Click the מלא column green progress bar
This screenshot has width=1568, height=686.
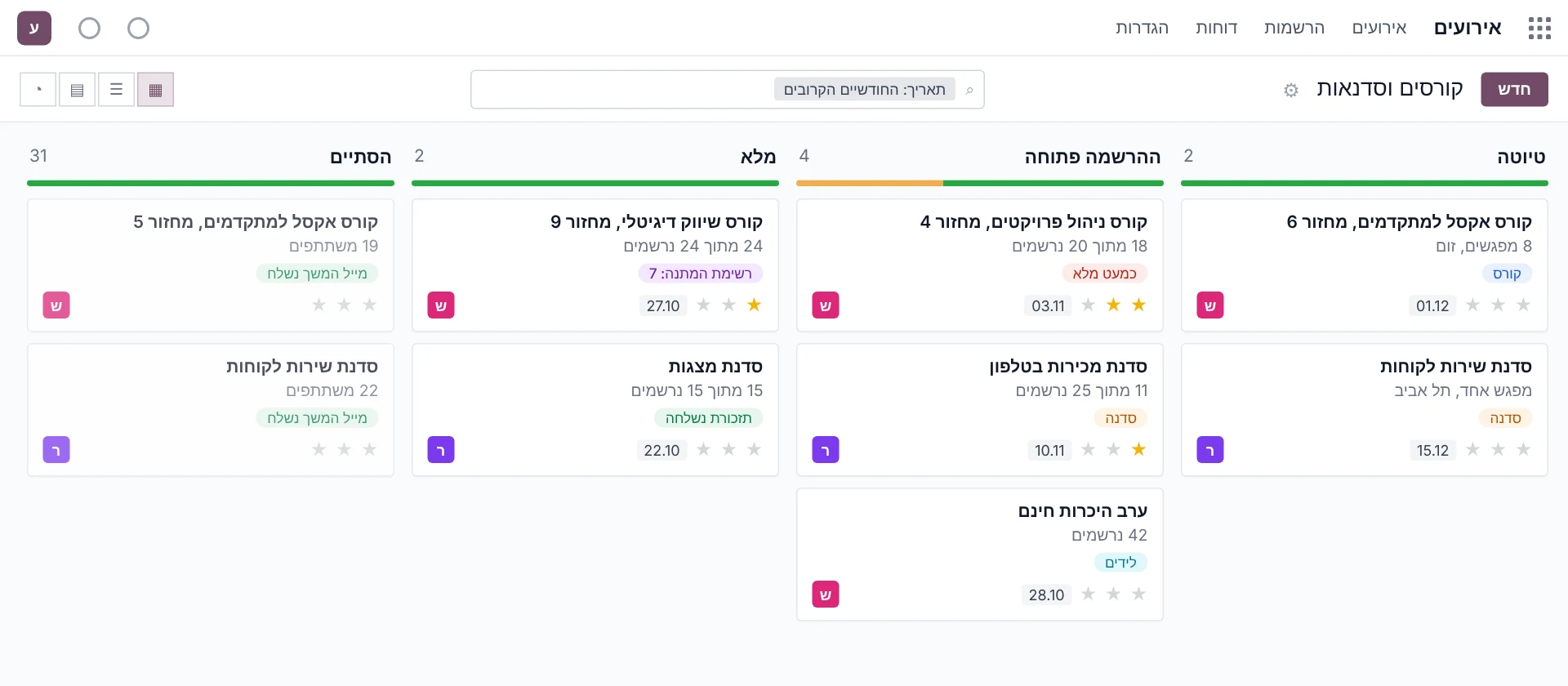595,183
